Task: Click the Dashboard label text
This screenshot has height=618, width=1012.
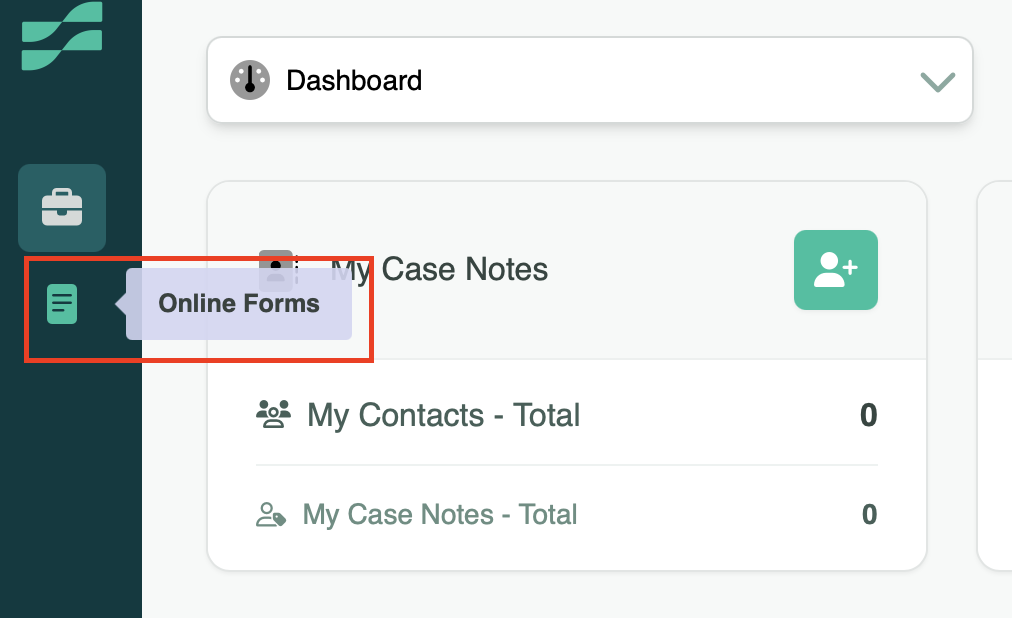Action: click(x=354, y=80)
